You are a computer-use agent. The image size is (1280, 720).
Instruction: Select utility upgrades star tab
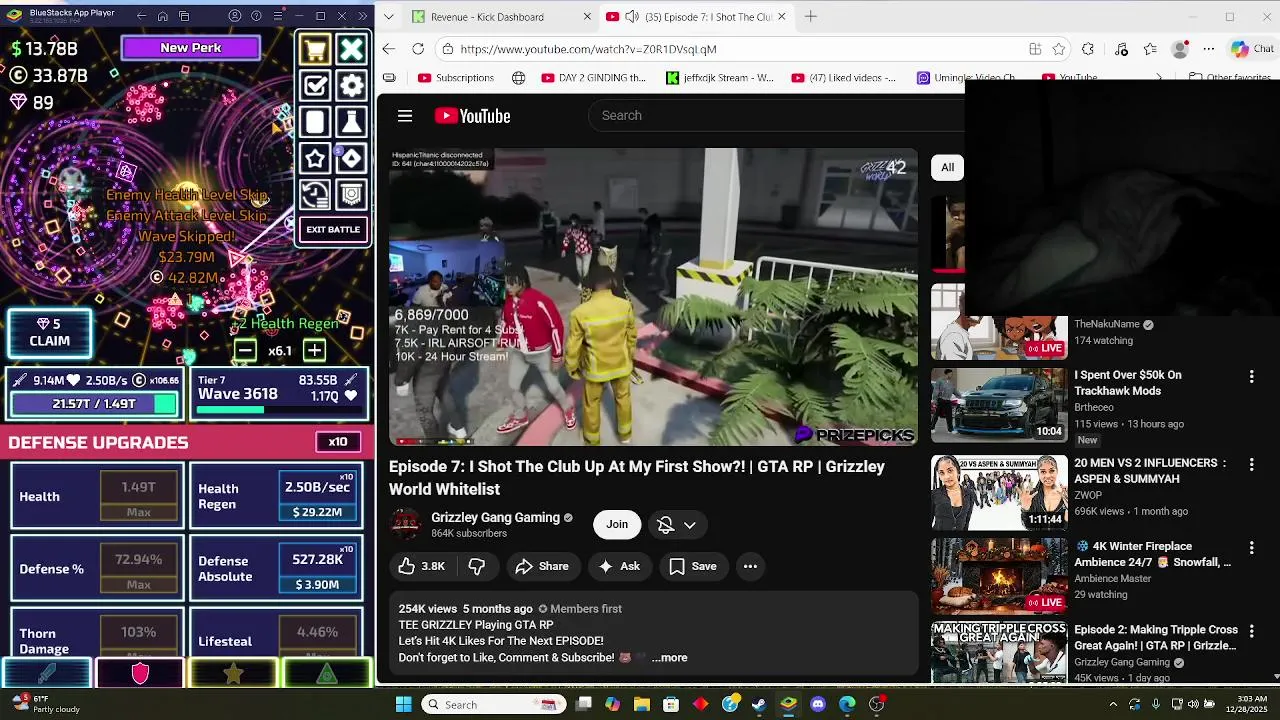coord(233,674)
